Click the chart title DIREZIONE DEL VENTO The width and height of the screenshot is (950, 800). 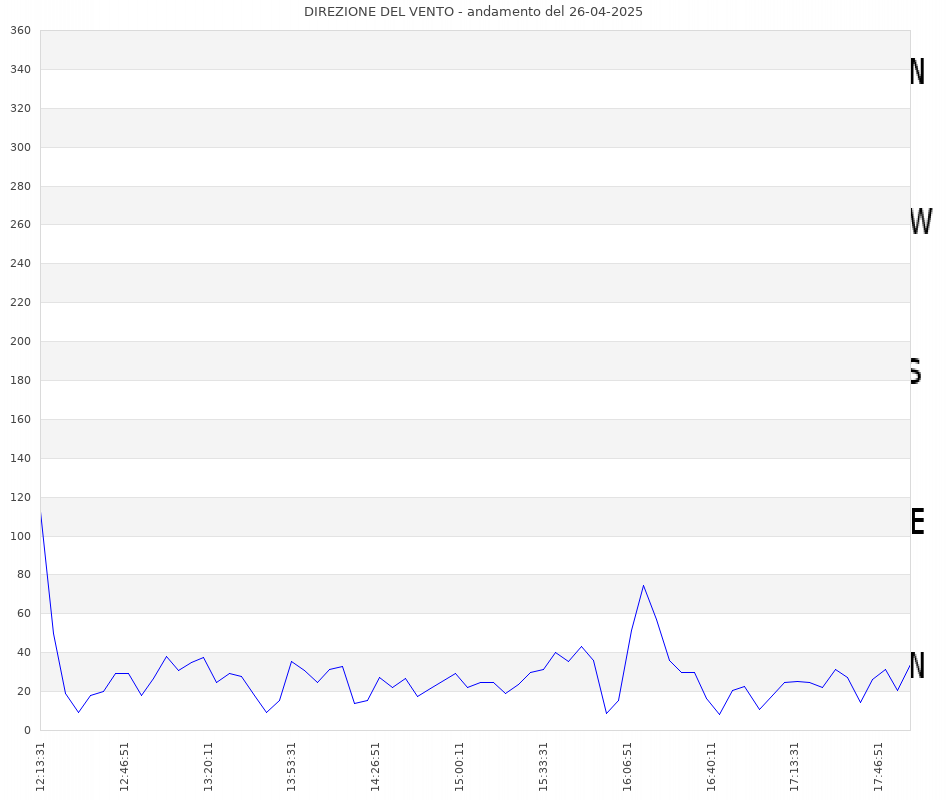pos(473,12)
